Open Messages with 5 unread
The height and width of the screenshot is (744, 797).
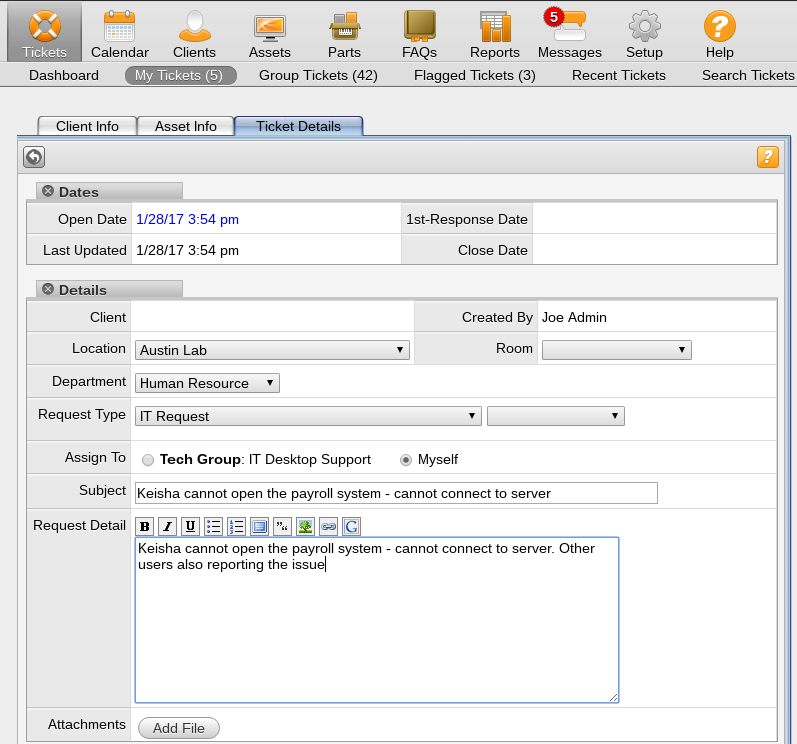pos(569,34)
